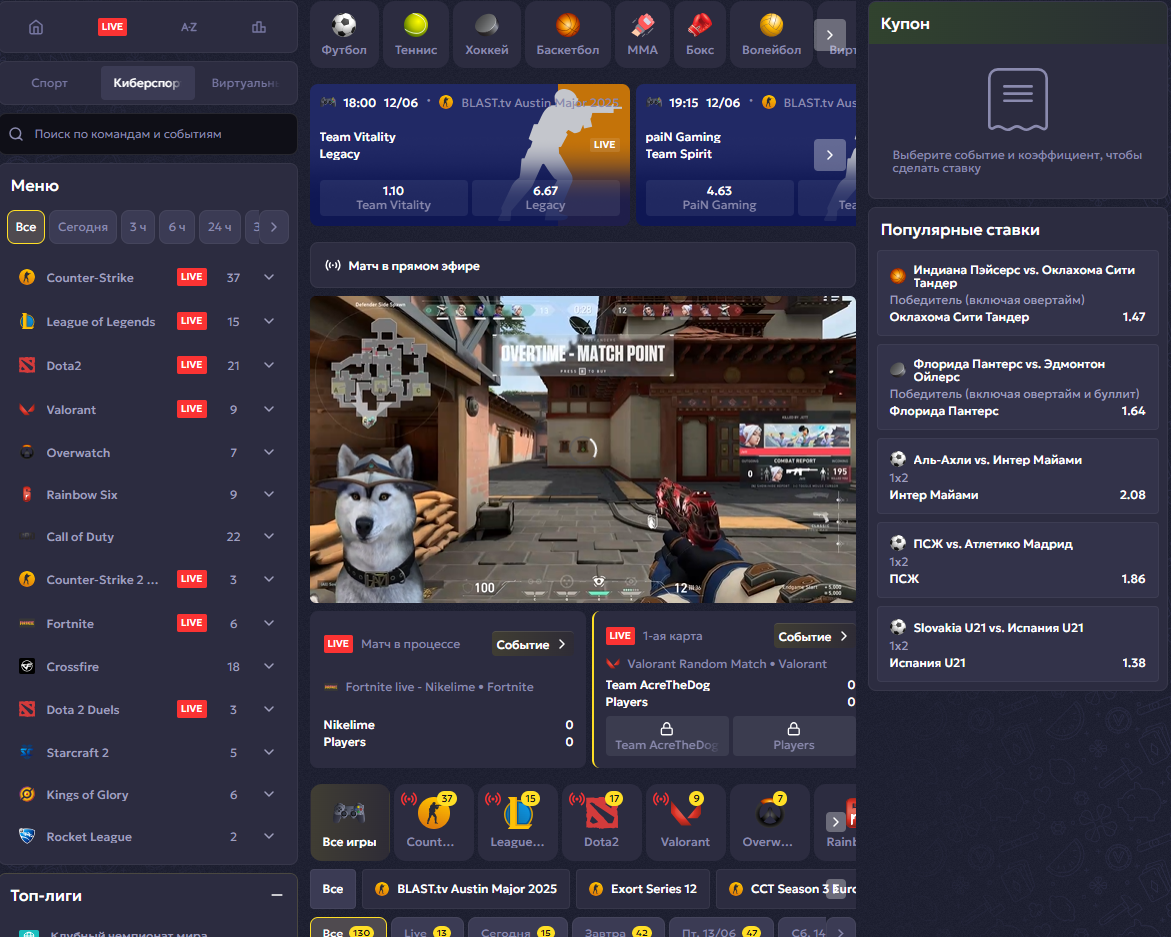The width and height of the screenshot is (1171, 937).
Task: Select the Бокс glove icon
Action: coord(700,34)
